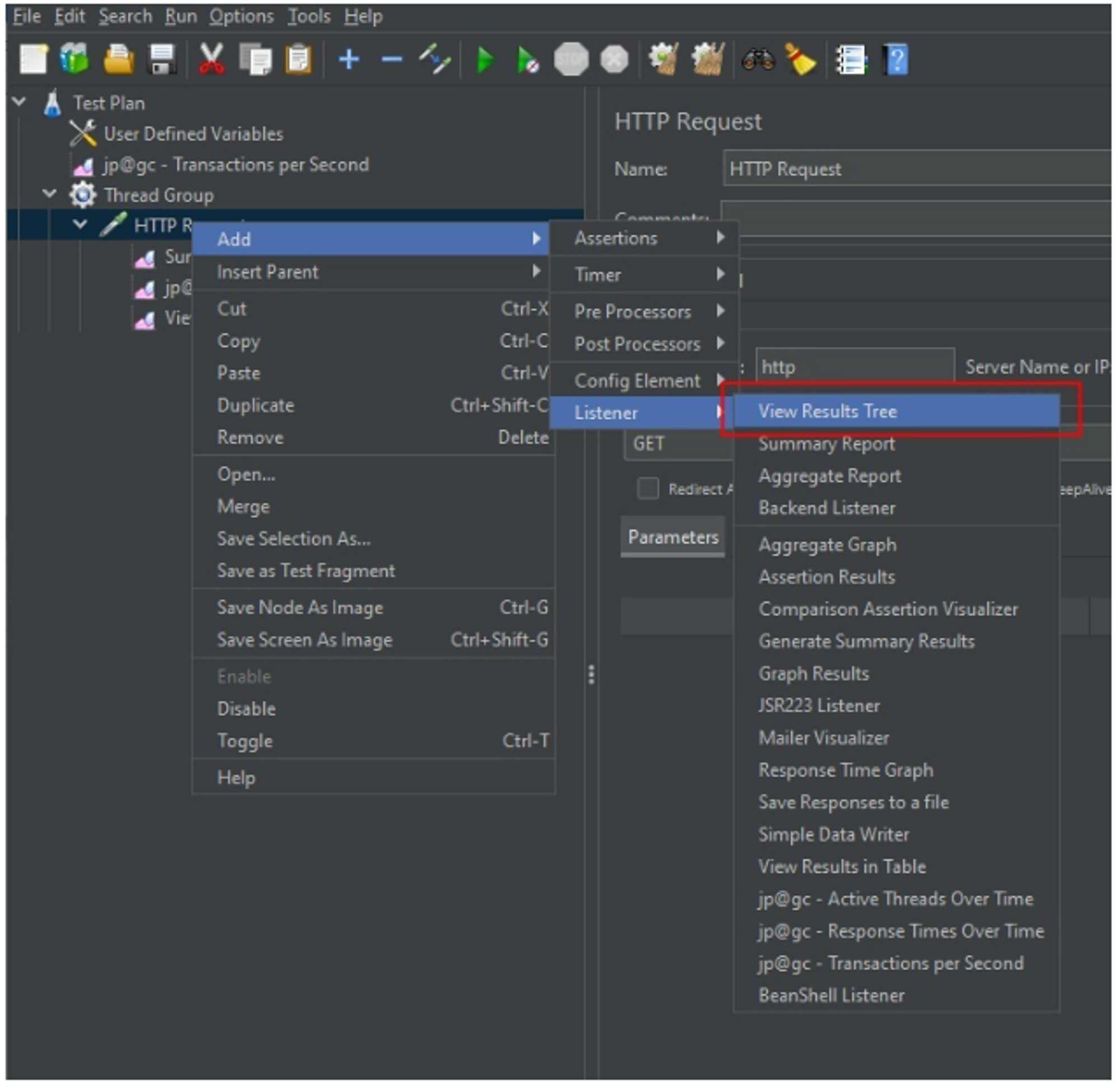
Task: Collapse the Test Plan tree node
Action: 20,102
